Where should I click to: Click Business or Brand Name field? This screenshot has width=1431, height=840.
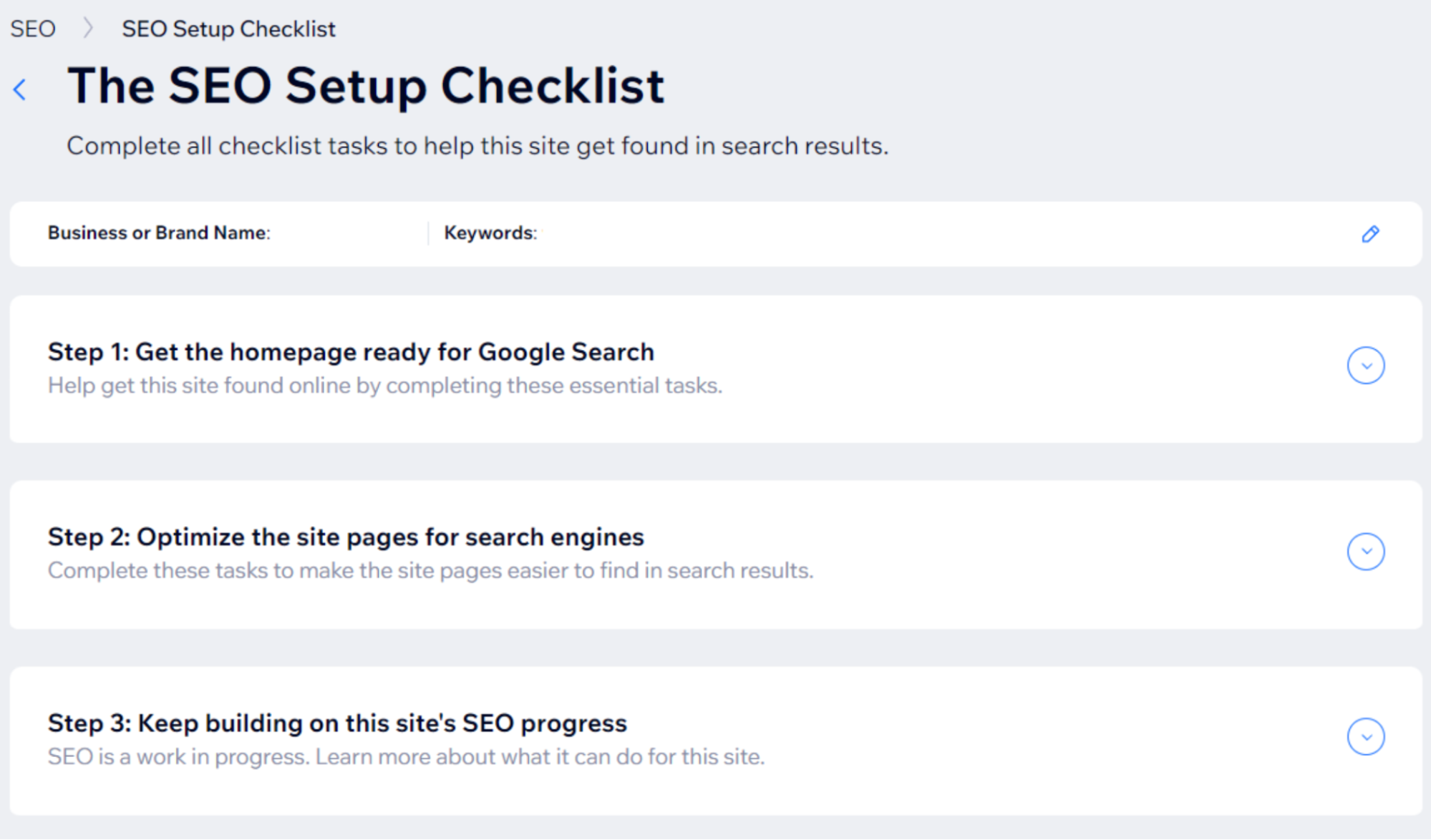pos(159,233)
